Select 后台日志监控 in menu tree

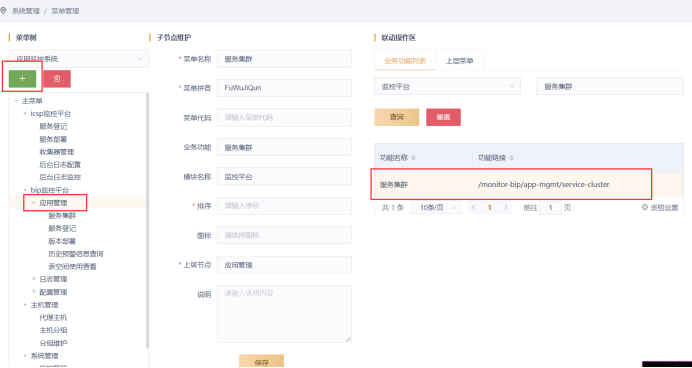click(60, 177)
